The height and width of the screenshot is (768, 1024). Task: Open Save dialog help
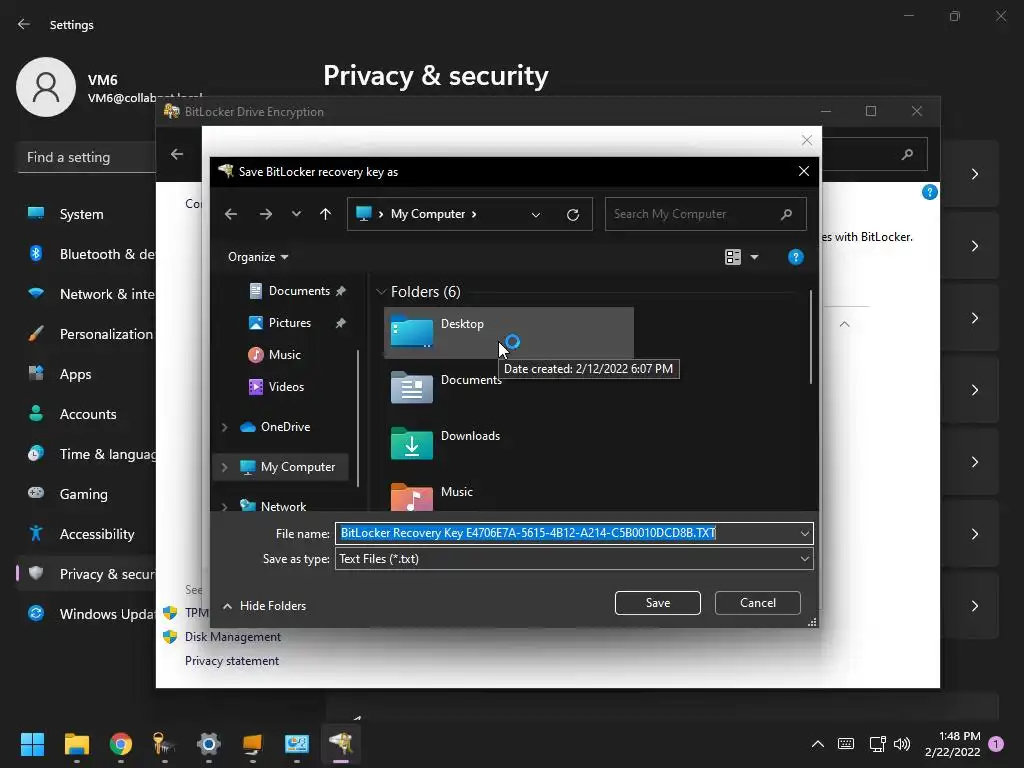795,257
